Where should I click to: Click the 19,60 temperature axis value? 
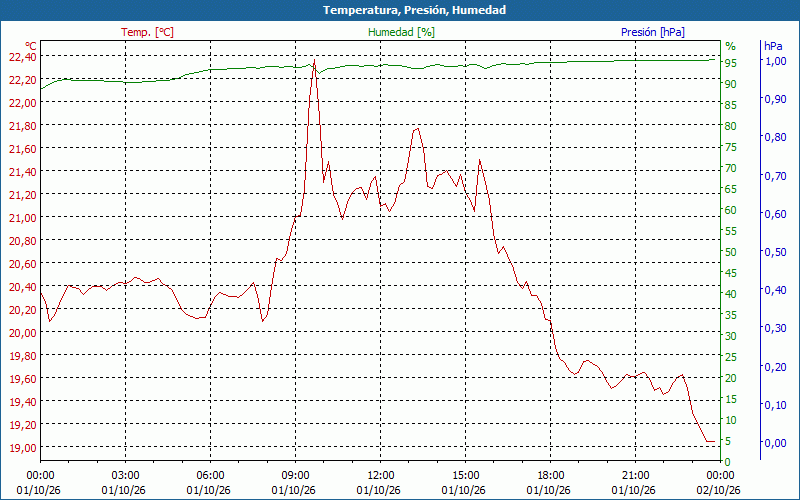(x=22, y=379)
